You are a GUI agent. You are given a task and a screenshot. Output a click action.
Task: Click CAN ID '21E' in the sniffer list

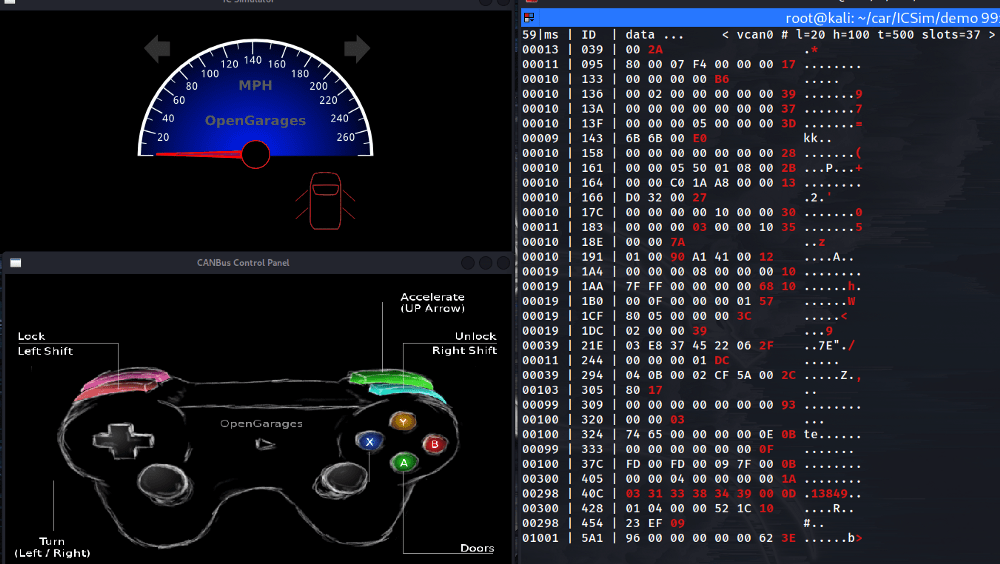pyautogui.click(x=592, y=346)
